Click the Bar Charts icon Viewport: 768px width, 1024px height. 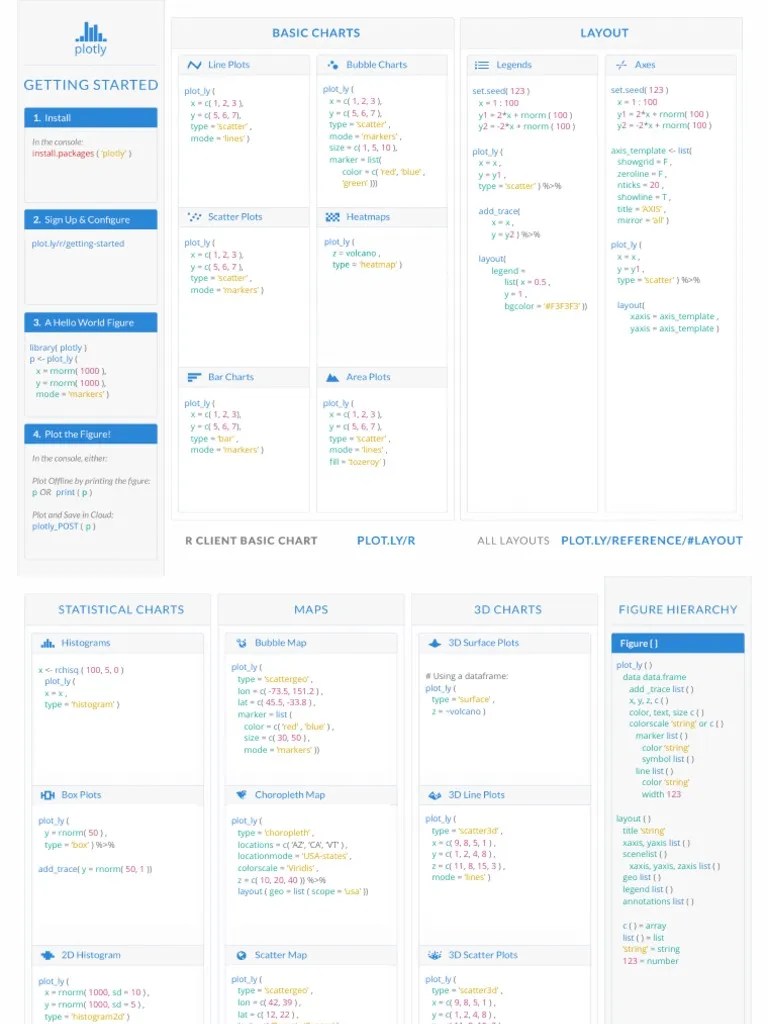click(x=194, y=377)
